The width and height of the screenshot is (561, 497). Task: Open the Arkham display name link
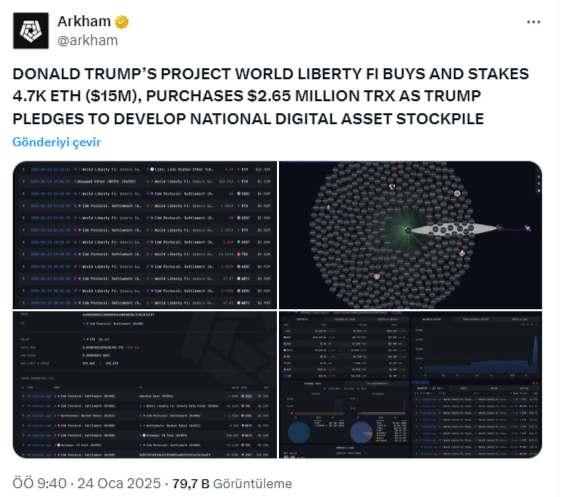click(84, 21)
